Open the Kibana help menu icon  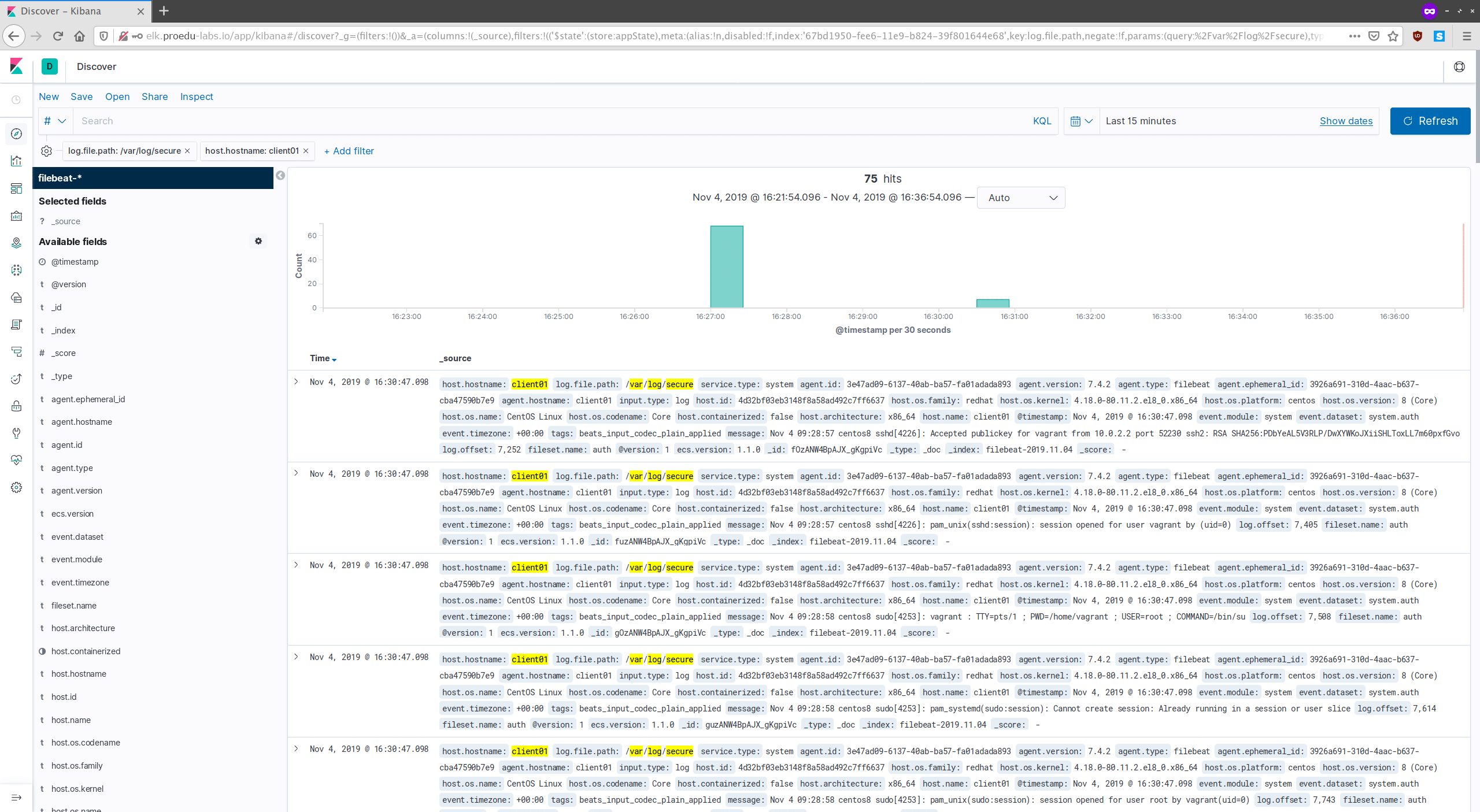pyautogui.click(x=1459, y=66)
